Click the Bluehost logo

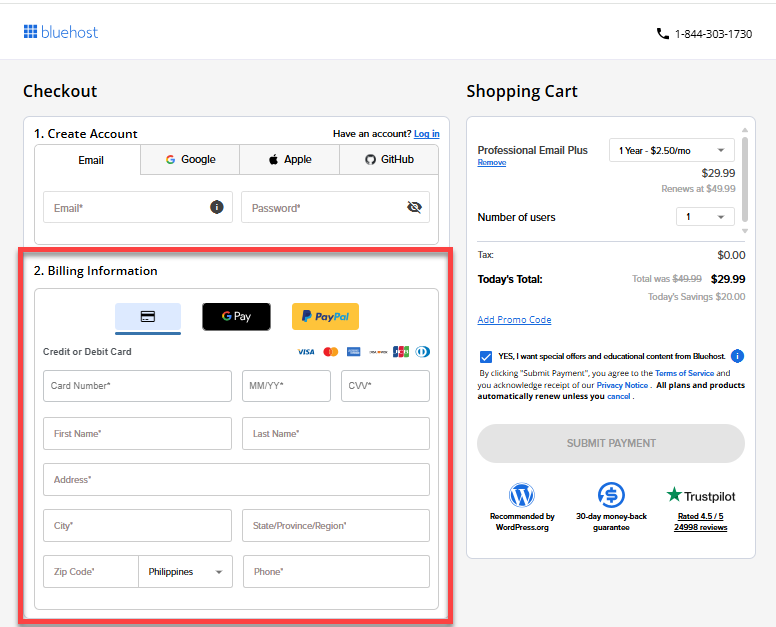pyautogui.click(x=61, y=32)
